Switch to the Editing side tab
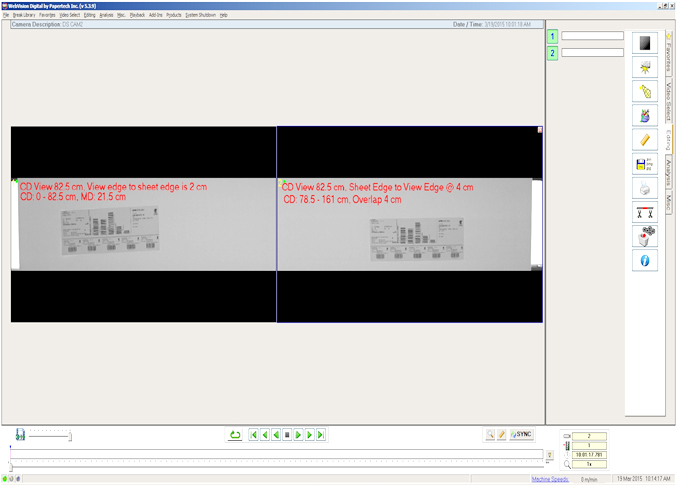The image size is (677, 485). [668, 140]
